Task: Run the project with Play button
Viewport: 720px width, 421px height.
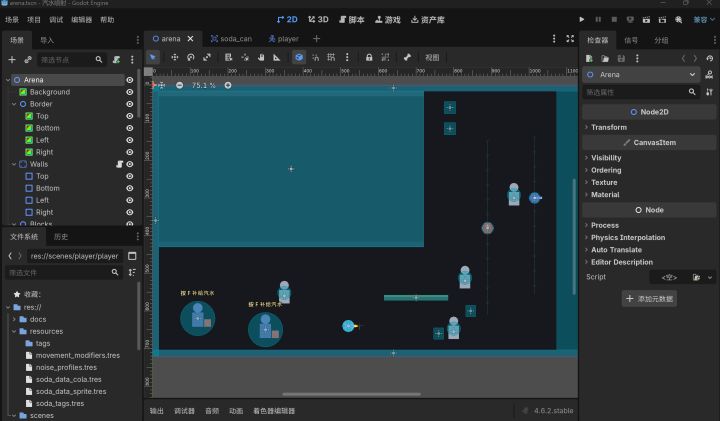Action: click(581, 19)
